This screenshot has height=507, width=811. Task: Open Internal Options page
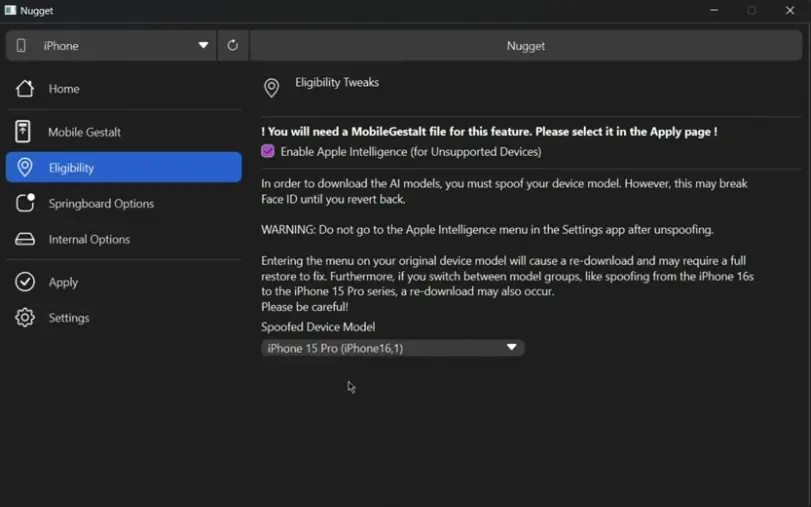click(x=124, y=239)
